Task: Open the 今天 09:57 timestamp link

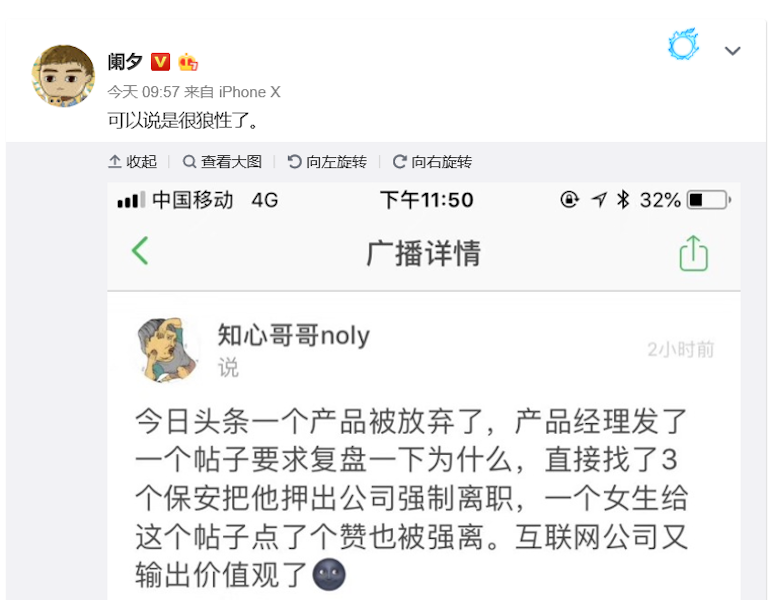Action: [x=144, y=91]
